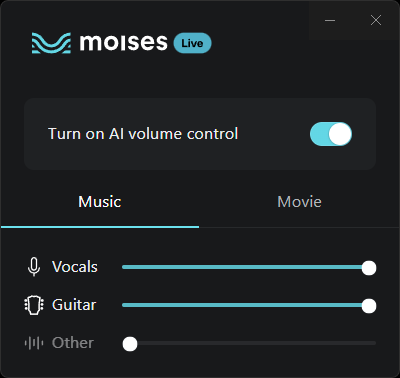The width and height of the screenshot is (400, 378).
Task: Set Guitar volume to the track midpoint
Action: [249, 305]
